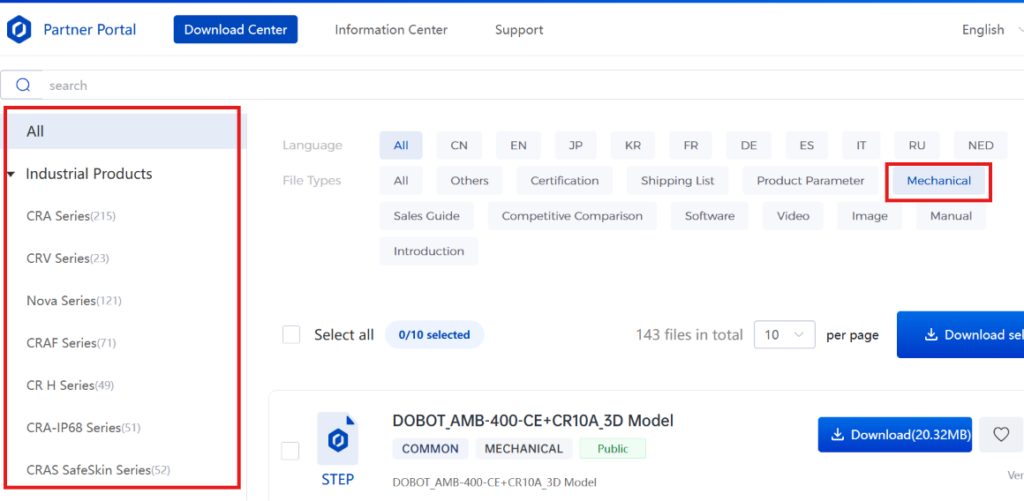Select CRA-IP68 Series category

[84, 428]
